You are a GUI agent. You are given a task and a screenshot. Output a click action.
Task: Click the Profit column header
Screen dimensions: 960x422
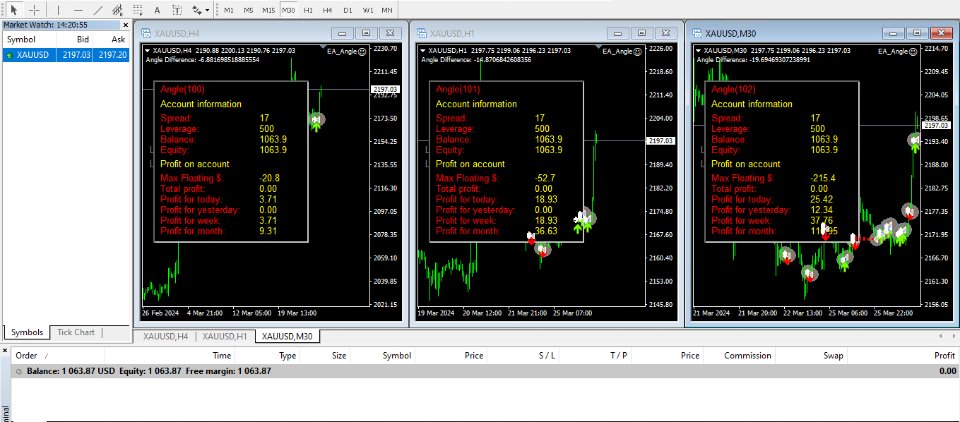(x=944, y=355)
